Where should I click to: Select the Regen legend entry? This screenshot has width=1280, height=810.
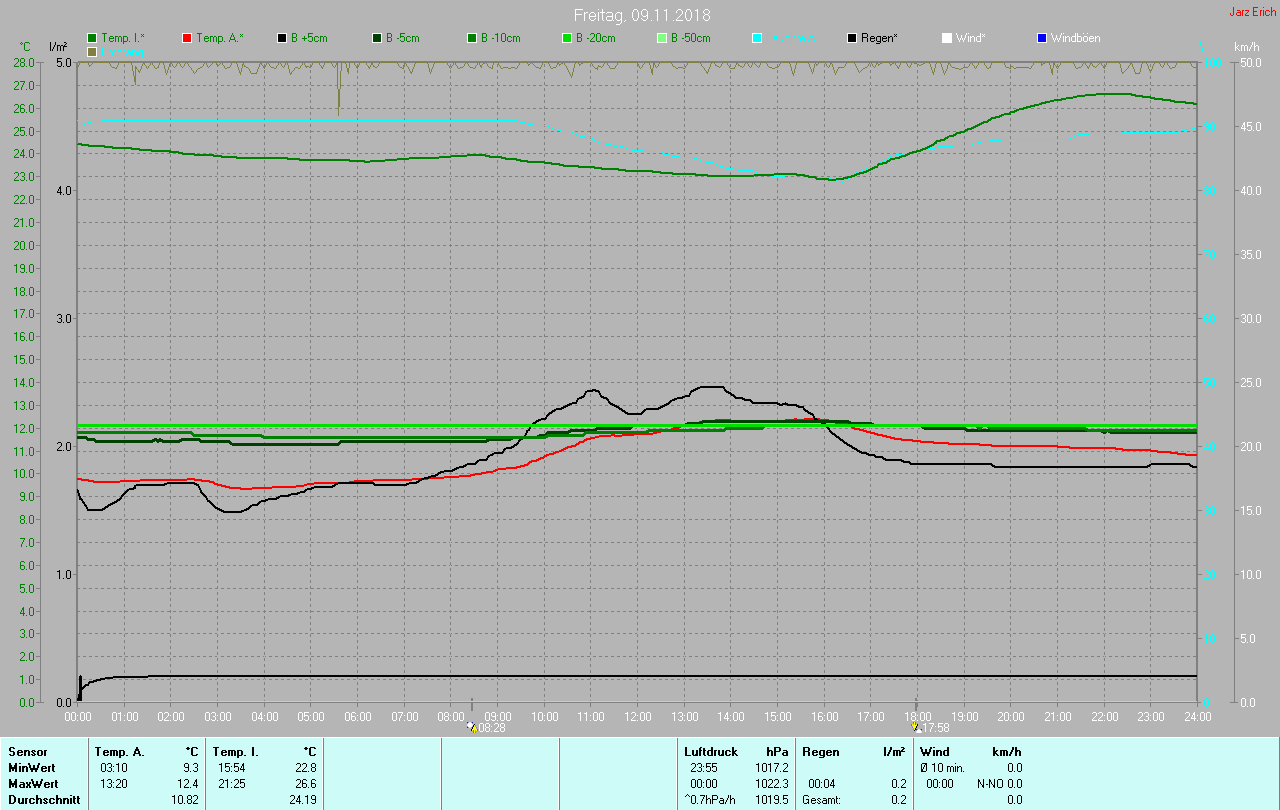(x=871, y=38)
